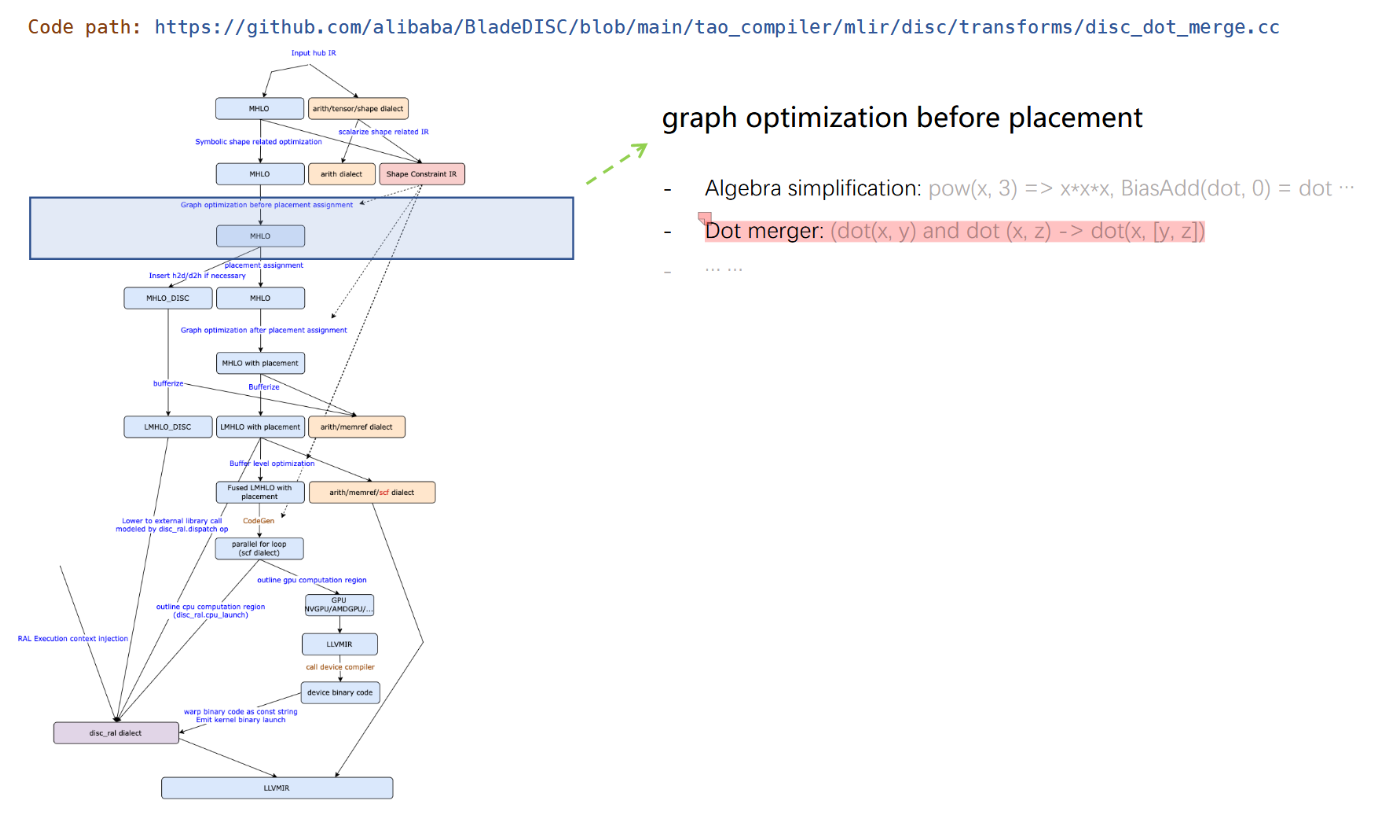Select the disc_ral dialect node

115,733
